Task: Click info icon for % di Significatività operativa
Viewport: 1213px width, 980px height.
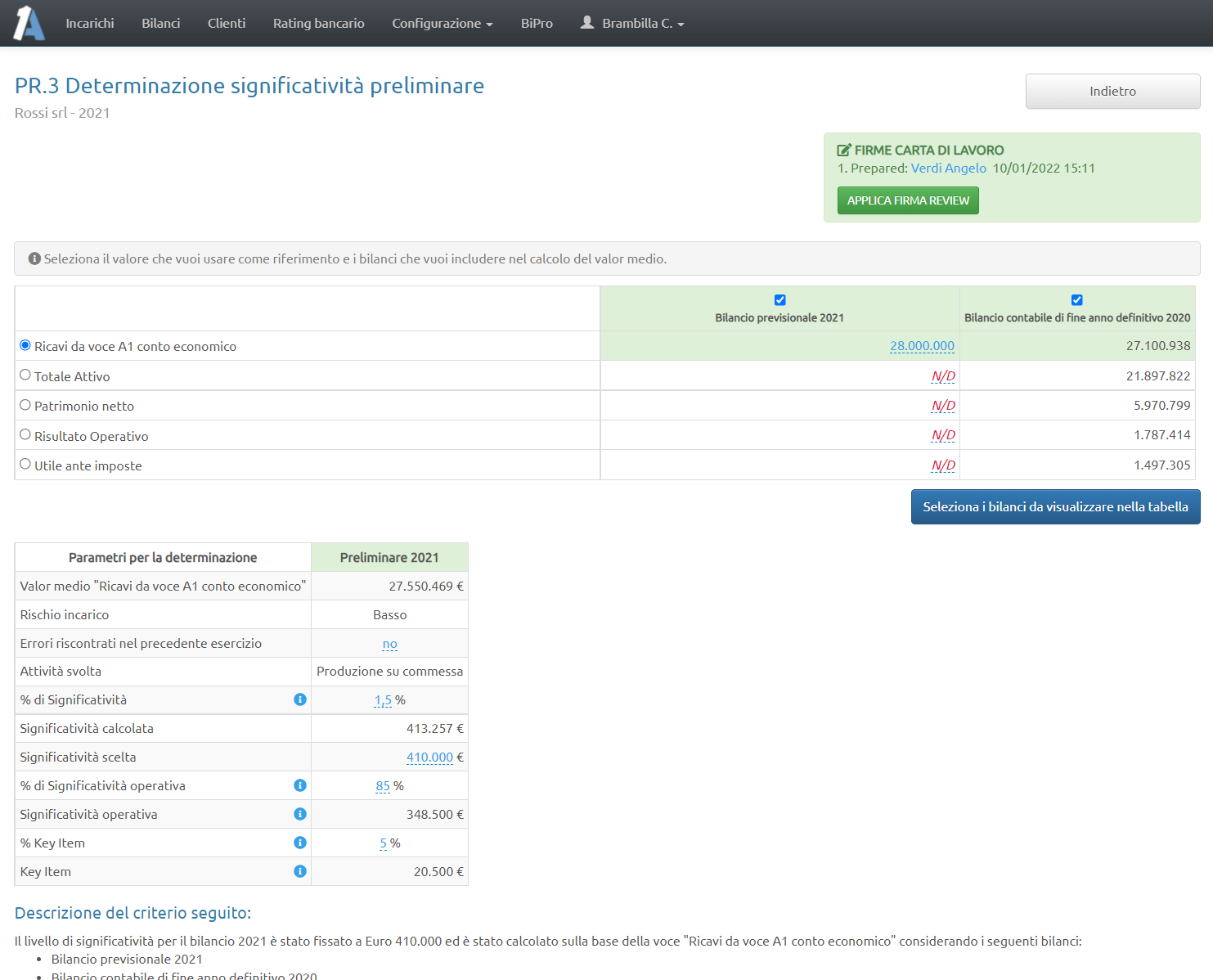Action: click(300, 785)
